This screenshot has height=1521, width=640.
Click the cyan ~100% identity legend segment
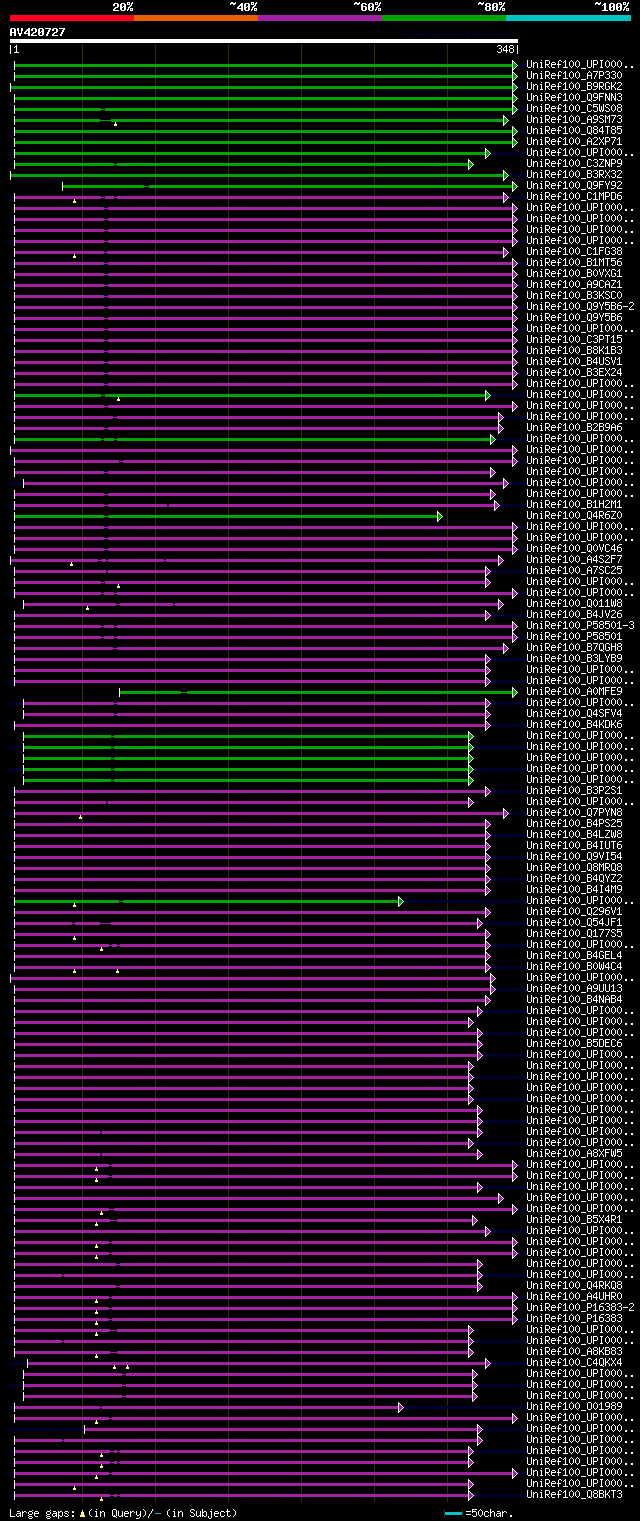coord(568,18)
